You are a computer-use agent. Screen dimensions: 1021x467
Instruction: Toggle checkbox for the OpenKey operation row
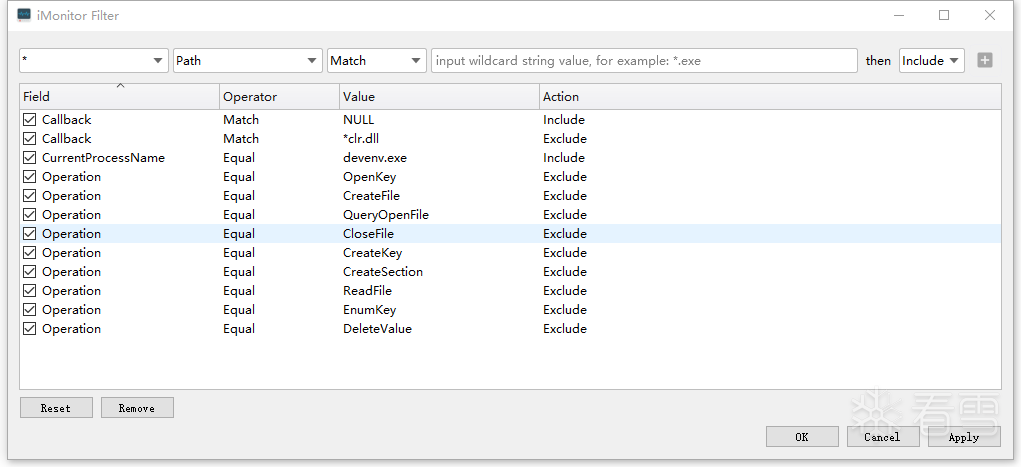30,177
